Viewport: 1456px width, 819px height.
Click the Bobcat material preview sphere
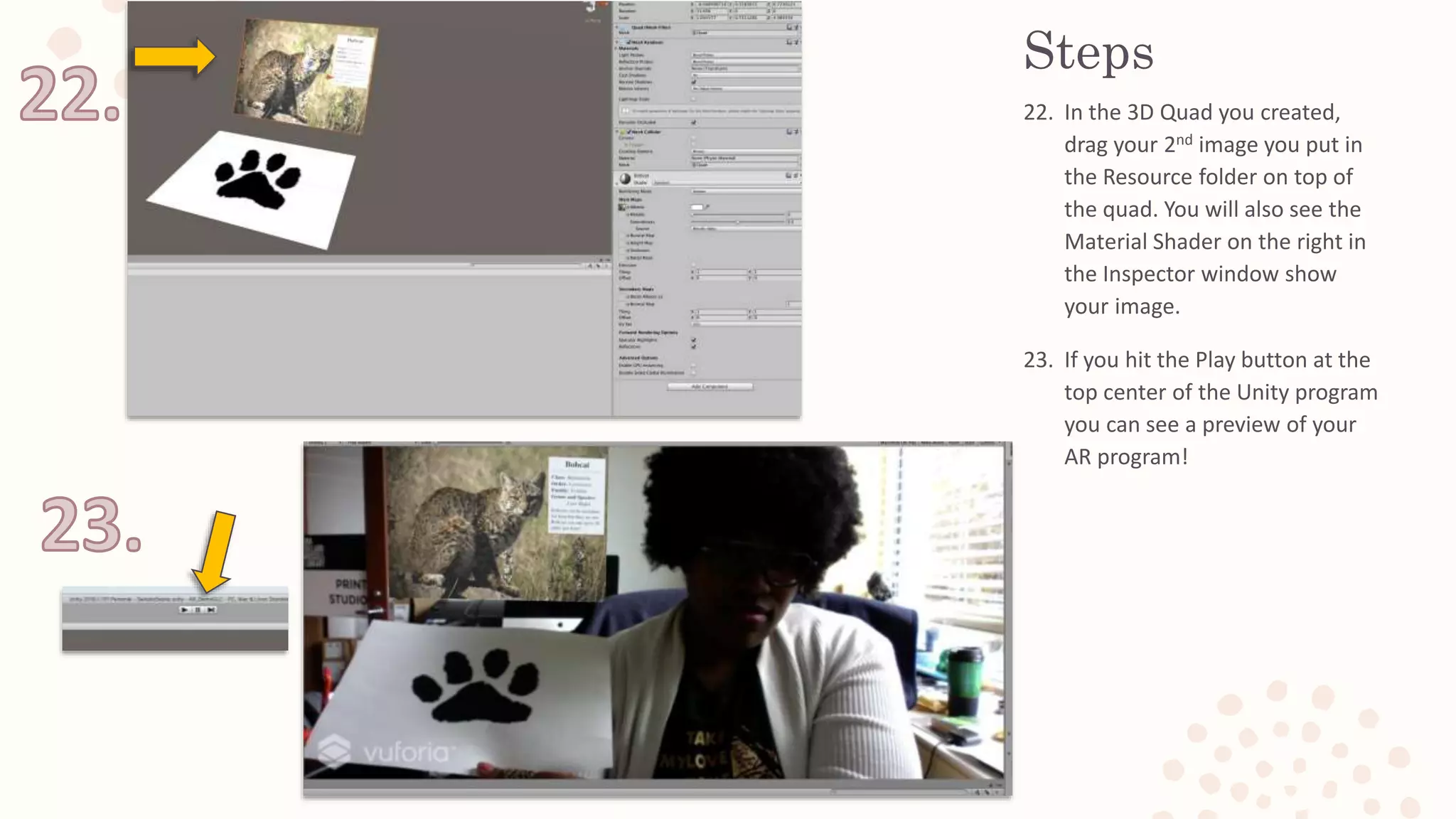tap(625, 178)
